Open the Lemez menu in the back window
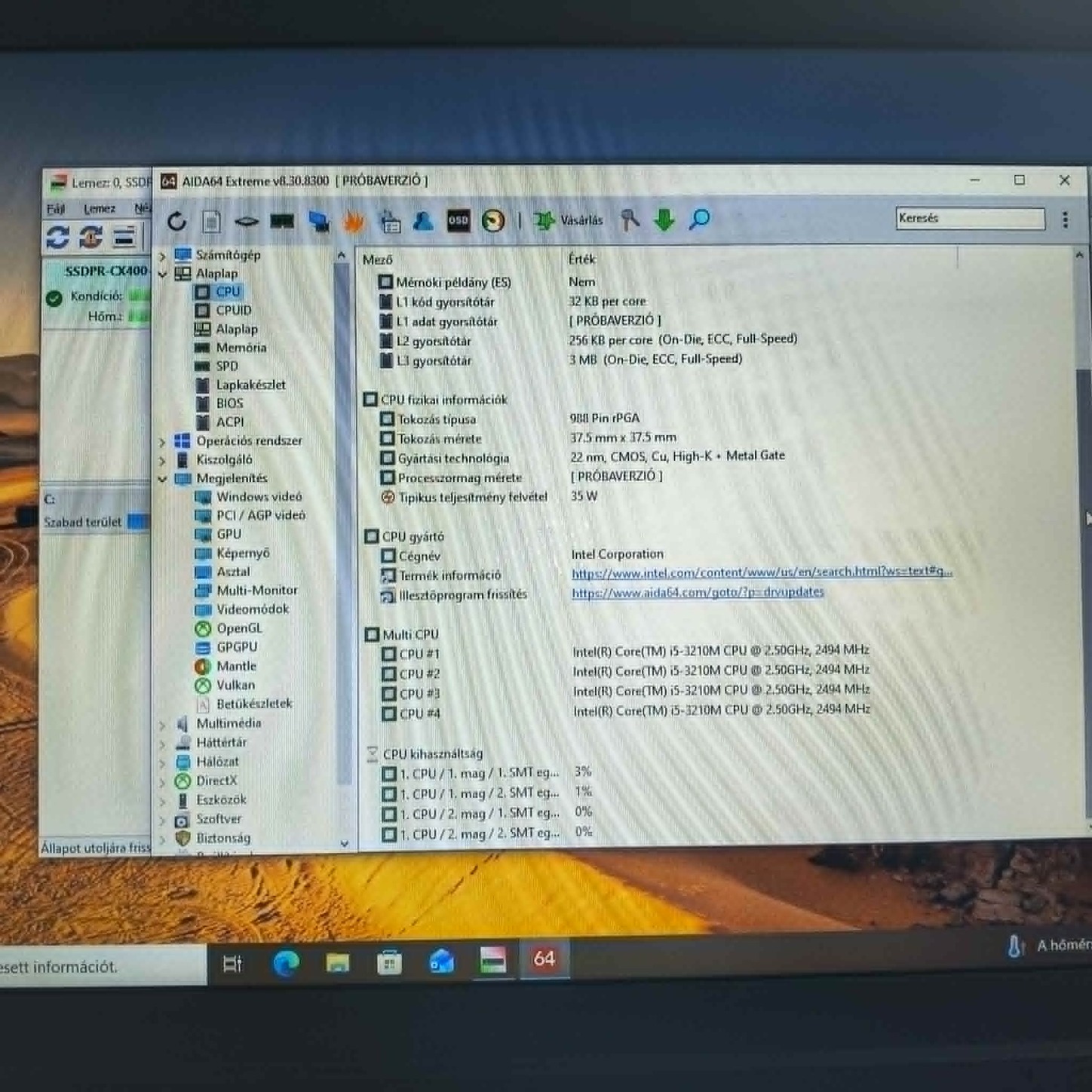Screen dimensions: 1092x1092 click(x=100, y=209)
